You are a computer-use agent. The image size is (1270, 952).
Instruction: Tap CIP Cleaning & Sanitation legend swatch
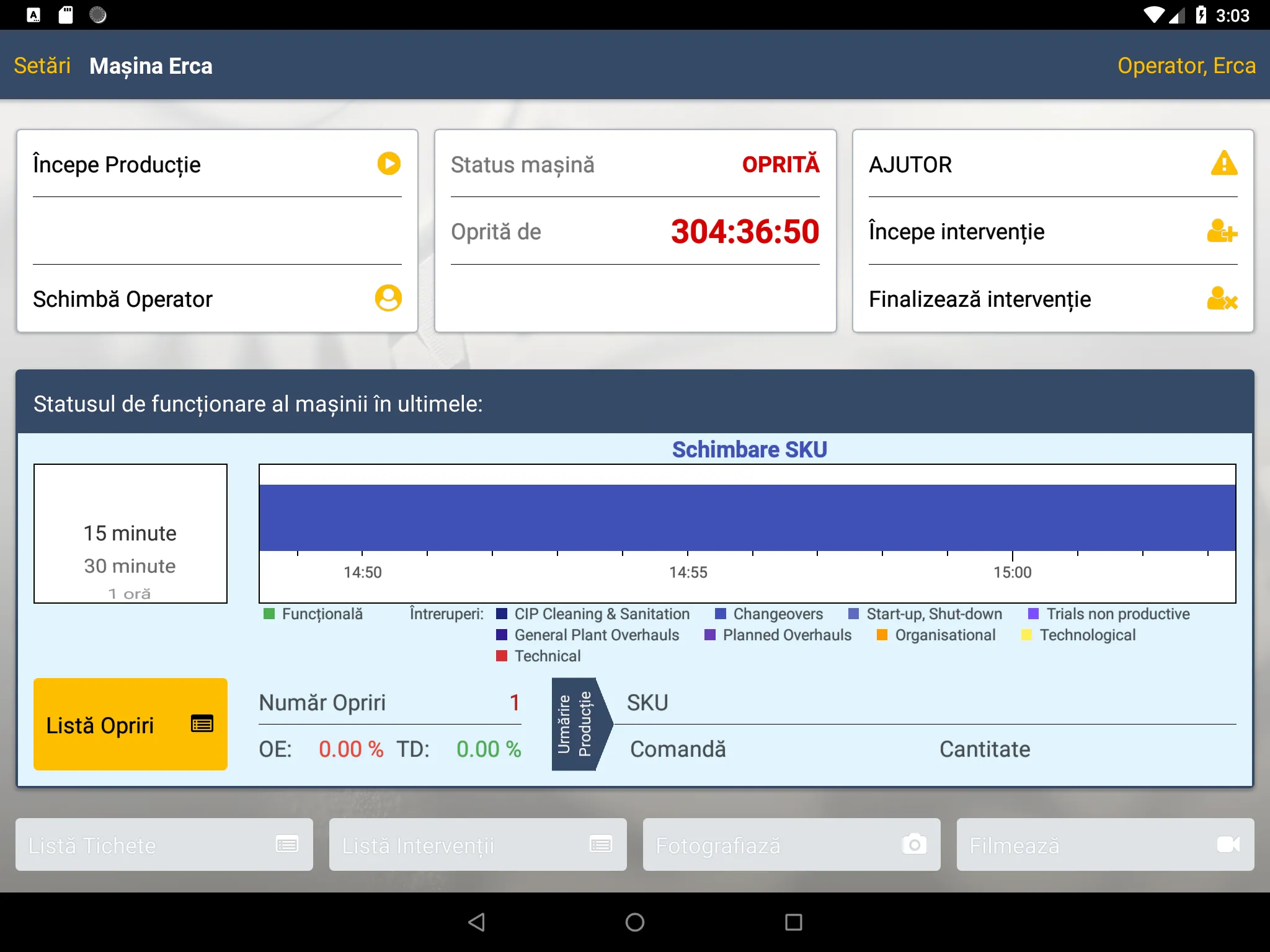click(502, 614)
